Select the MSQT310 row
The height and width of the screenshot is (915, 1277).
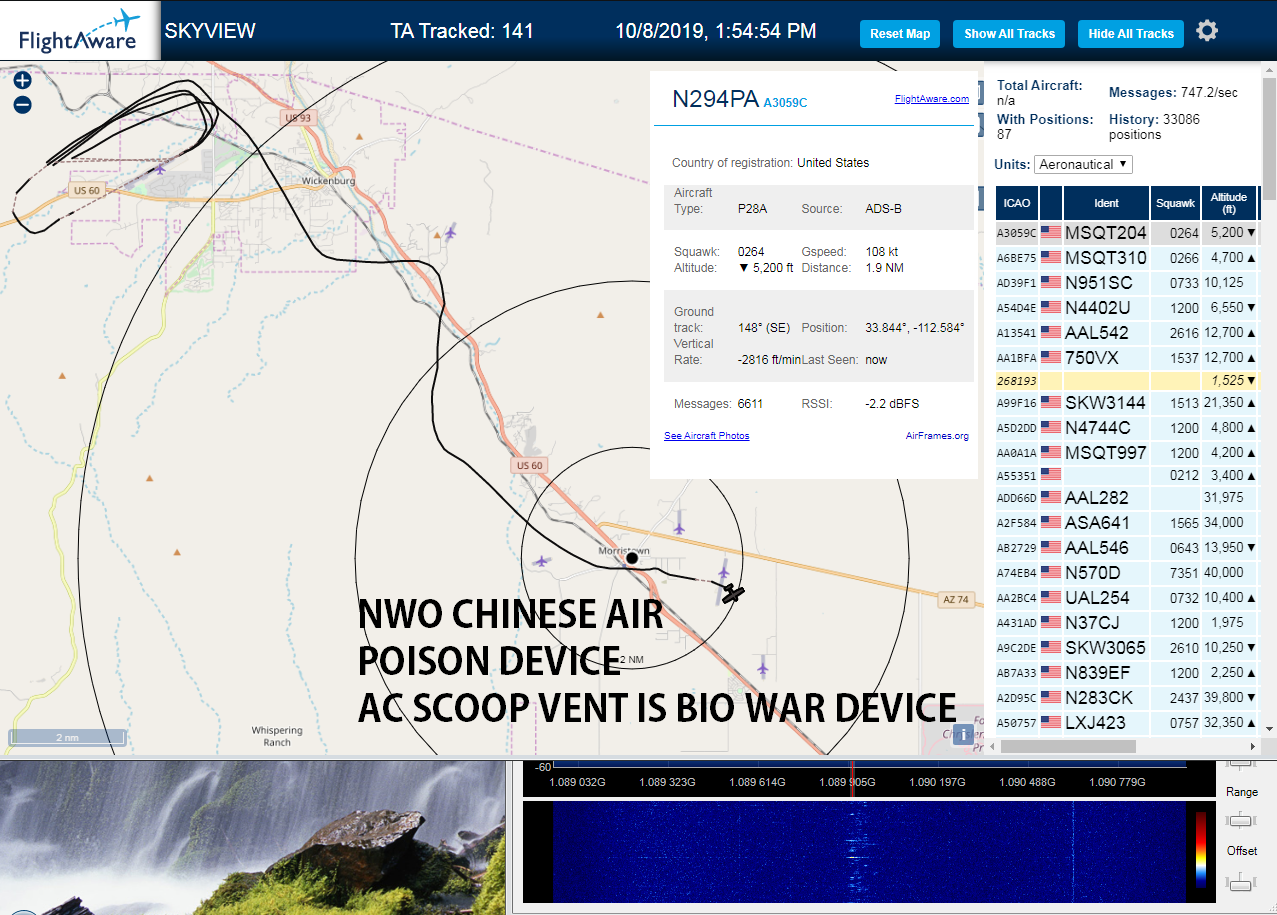tap(1126, 257)
